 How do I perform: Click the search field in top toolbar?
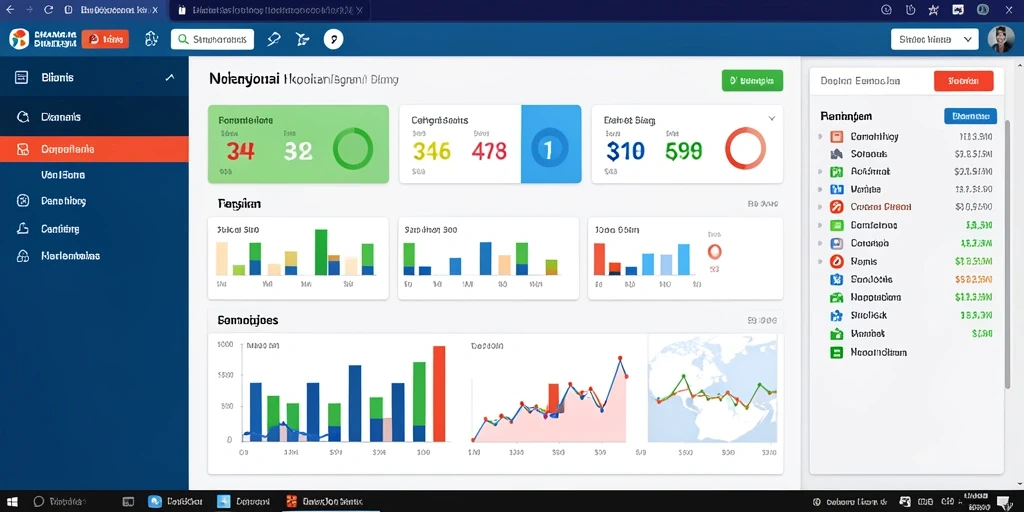[212, 40]
